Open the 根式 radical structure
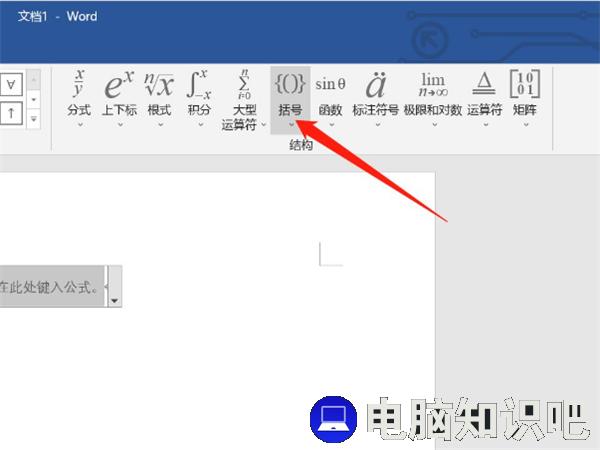The image size is (600, 450). click(159, 99)
